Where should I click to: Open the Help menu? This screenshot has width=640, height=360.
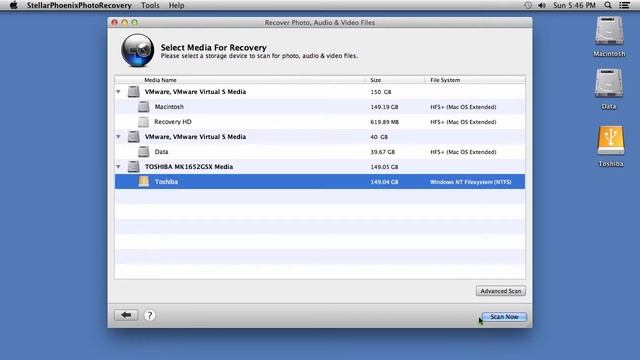176,5
